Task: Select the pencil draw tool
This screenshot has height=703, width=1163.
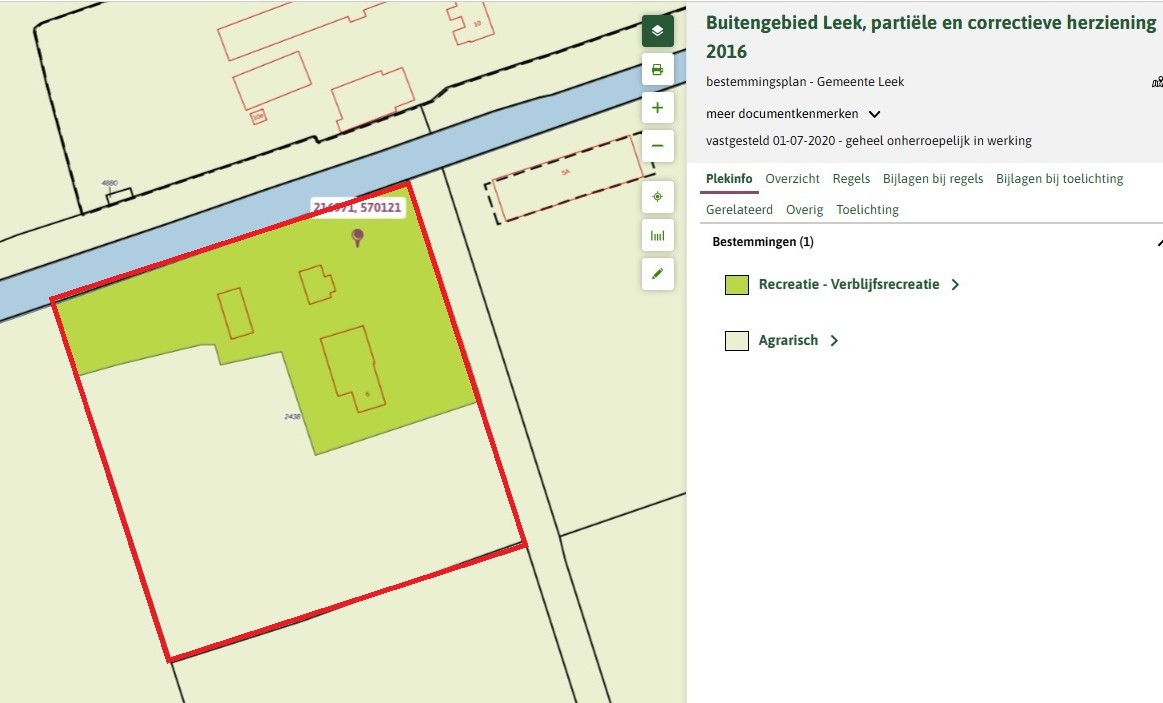Action: 657,274
